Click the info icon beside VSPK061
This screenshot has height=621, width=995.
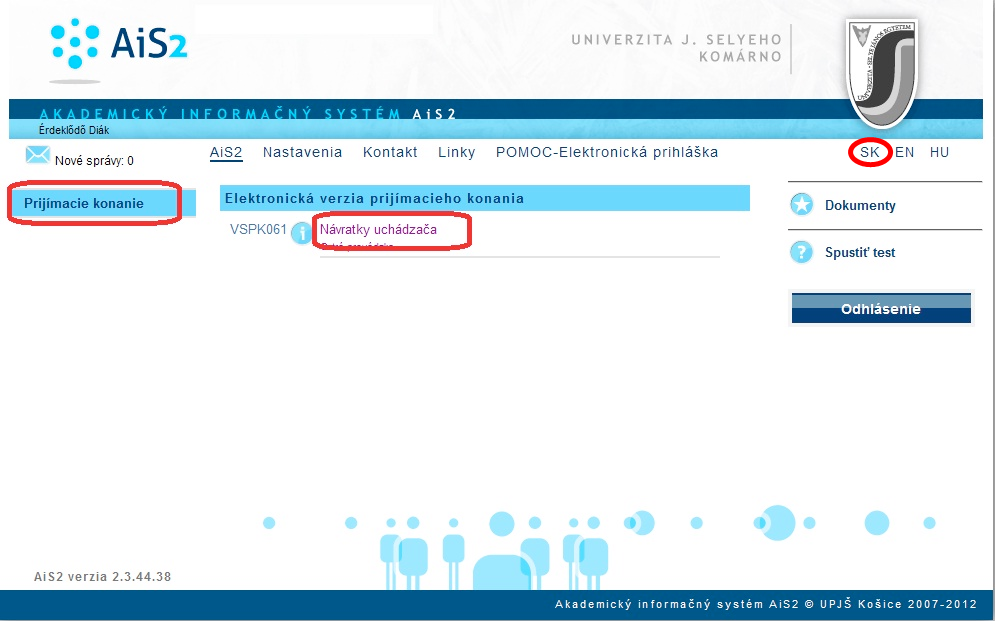(x=302, y=233)
